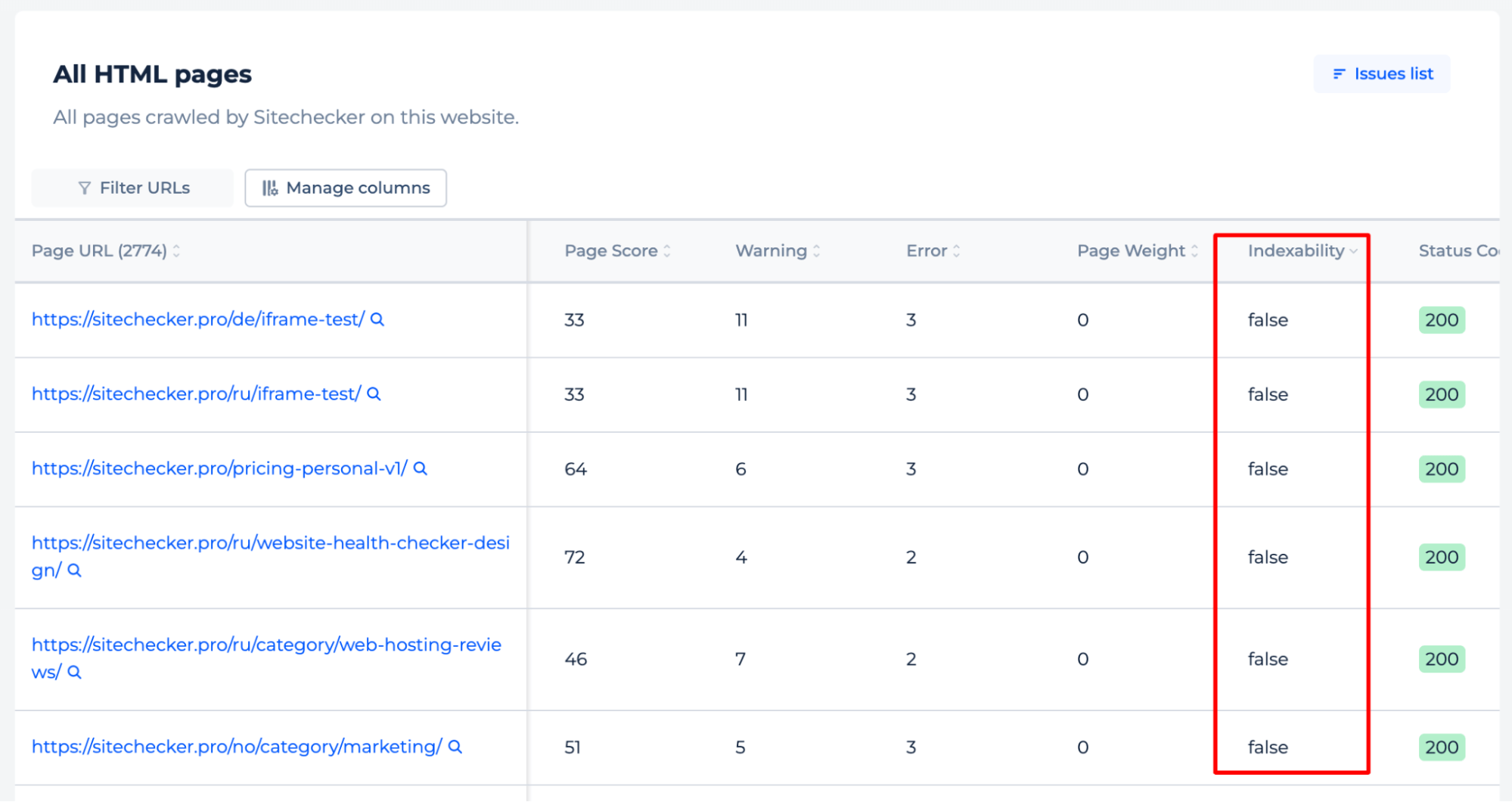Click magnifier icon beside de/iframe-test URL
Image resolution: width=1512 pixels, height=802 pixels.
(x=377, y=320)
